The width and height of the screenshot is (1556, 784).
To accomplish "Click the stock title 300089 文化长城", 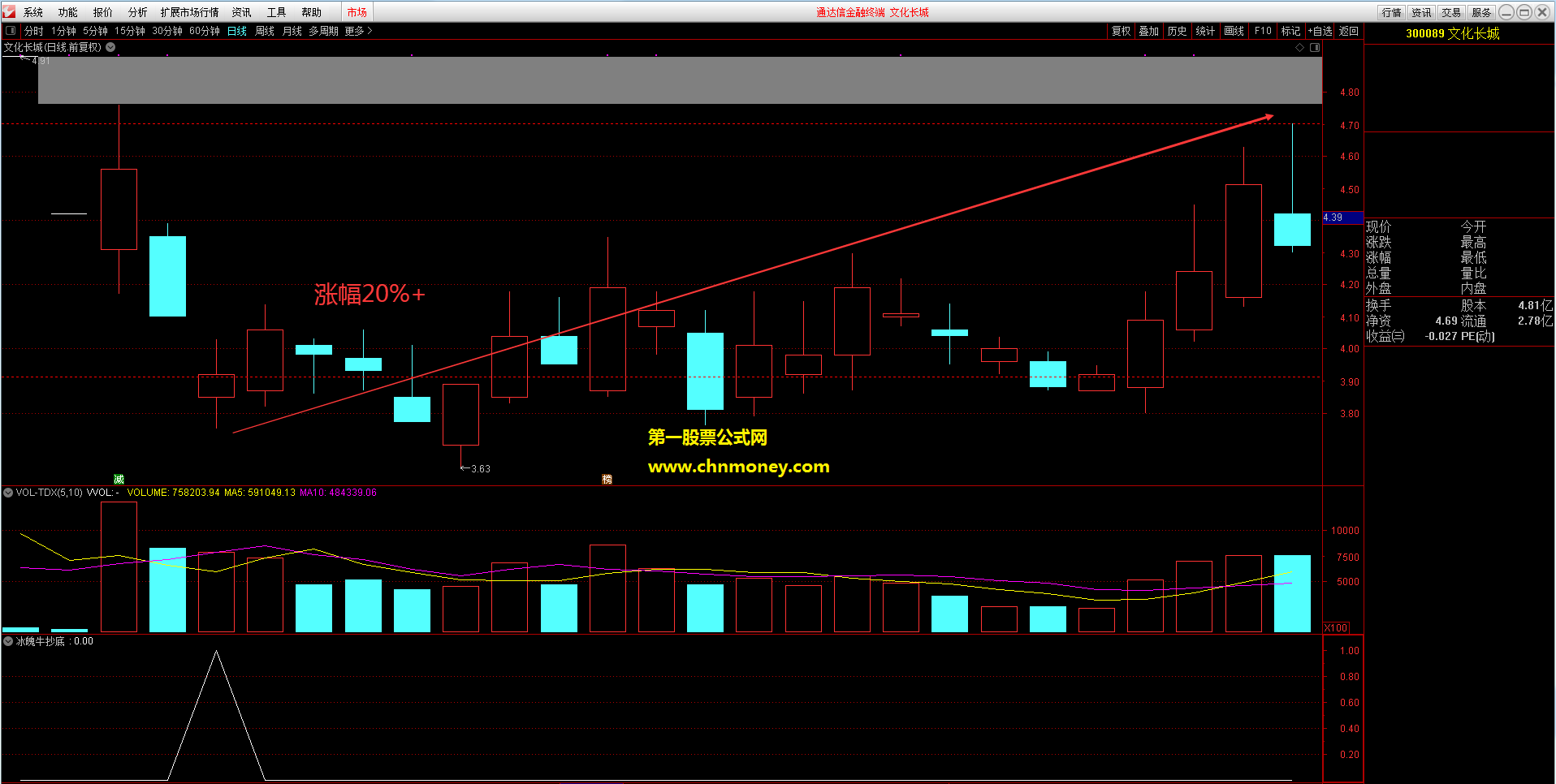I will (x=1453, y=33).
